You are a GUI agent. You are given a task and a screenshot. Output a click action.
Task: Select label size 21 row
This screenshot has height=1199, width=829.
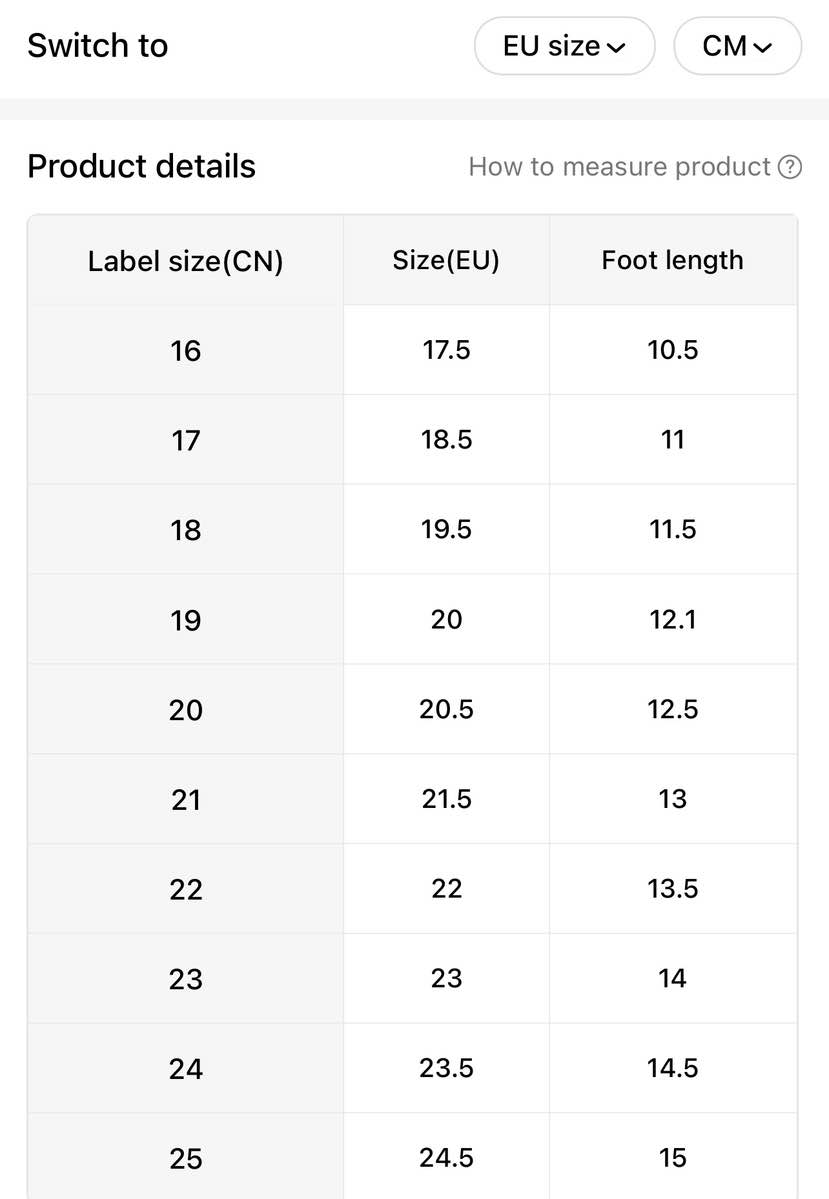point(186,800)
